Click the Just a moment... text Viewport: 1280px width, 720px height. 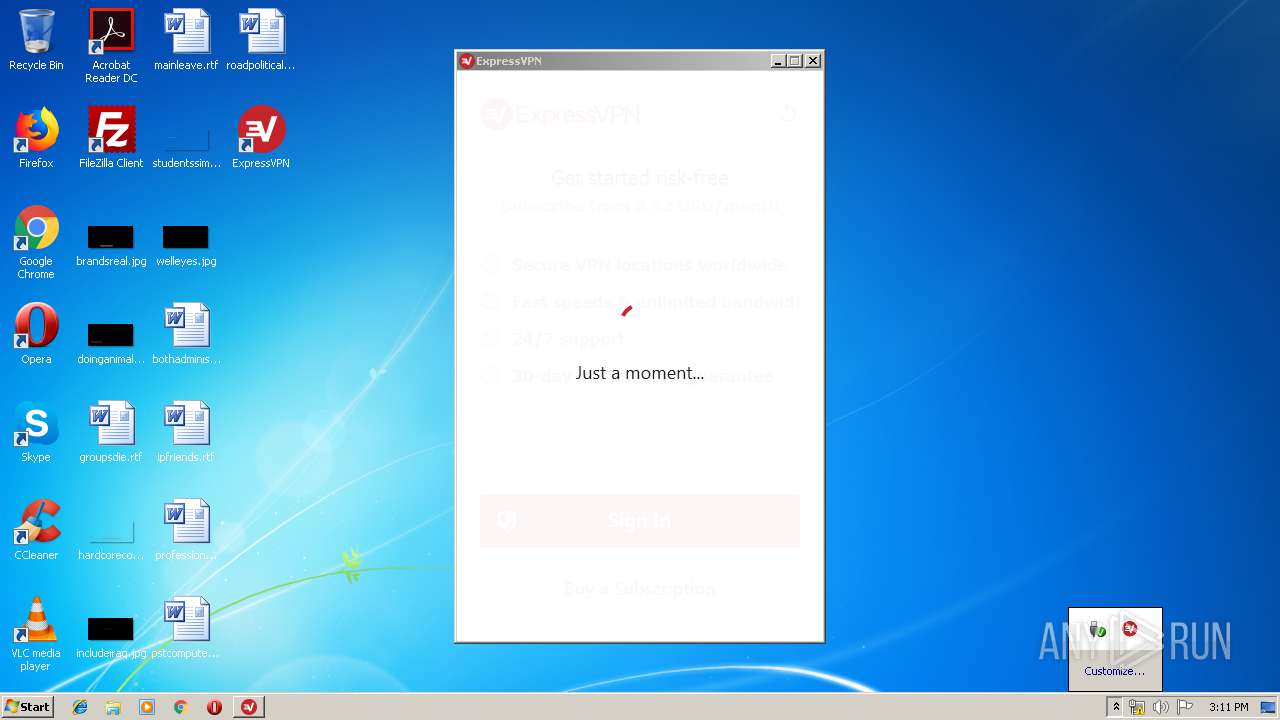[x=640, y=373]
